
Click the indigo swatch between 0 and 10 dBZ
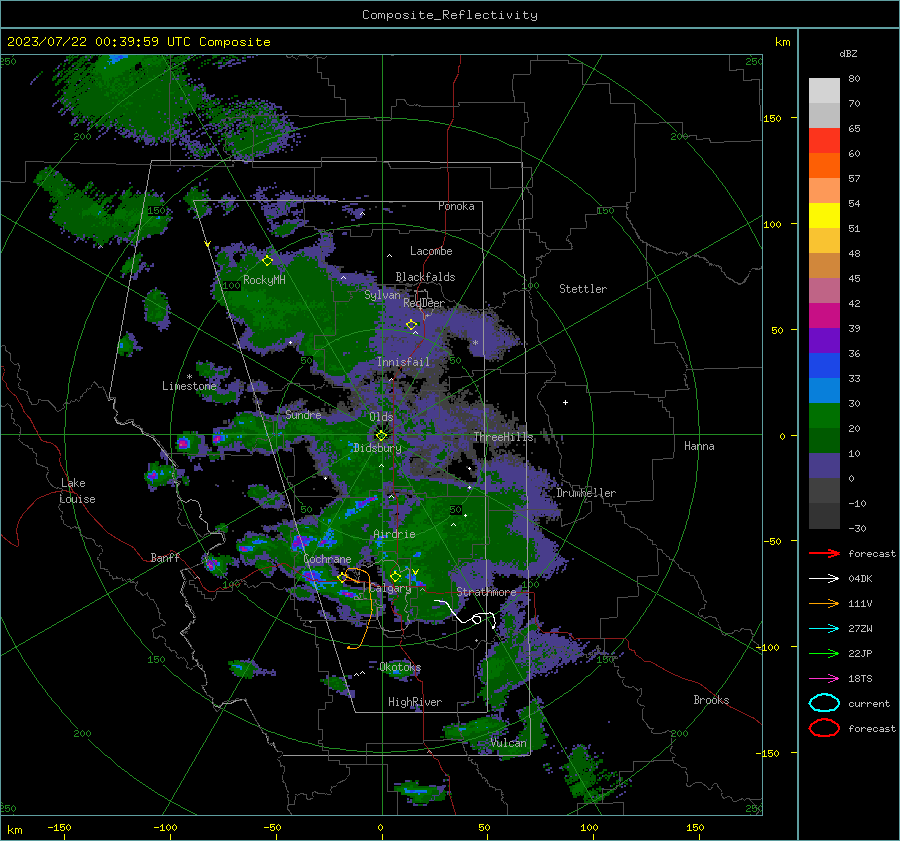point(824,466)
